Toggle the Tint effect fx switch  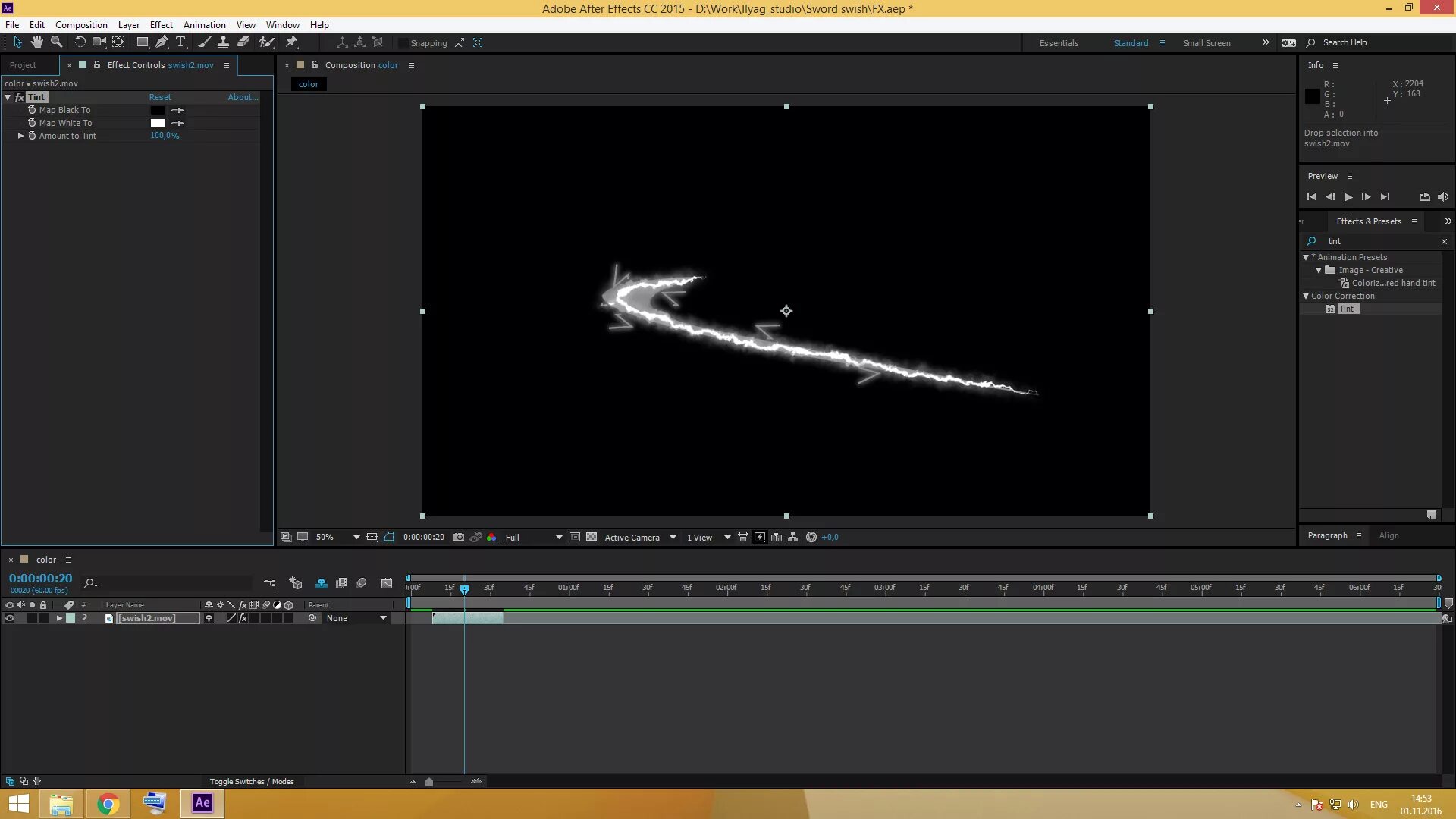(x=20, y=97)
